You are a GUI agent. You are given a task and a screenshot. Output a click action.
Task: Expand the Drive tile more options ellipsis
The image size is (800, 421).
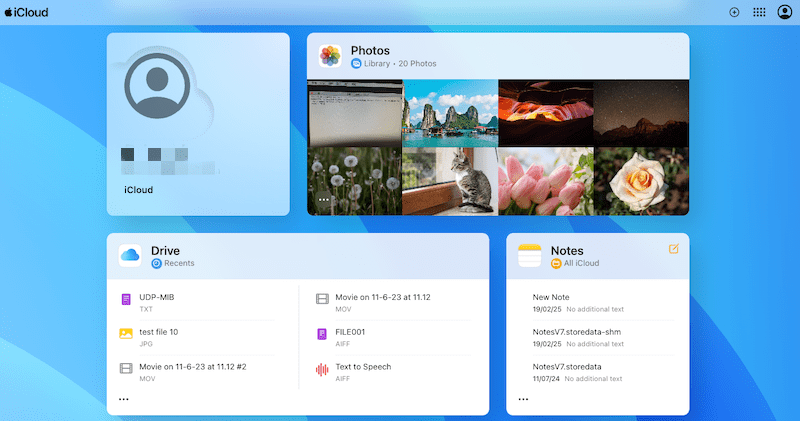123,399
